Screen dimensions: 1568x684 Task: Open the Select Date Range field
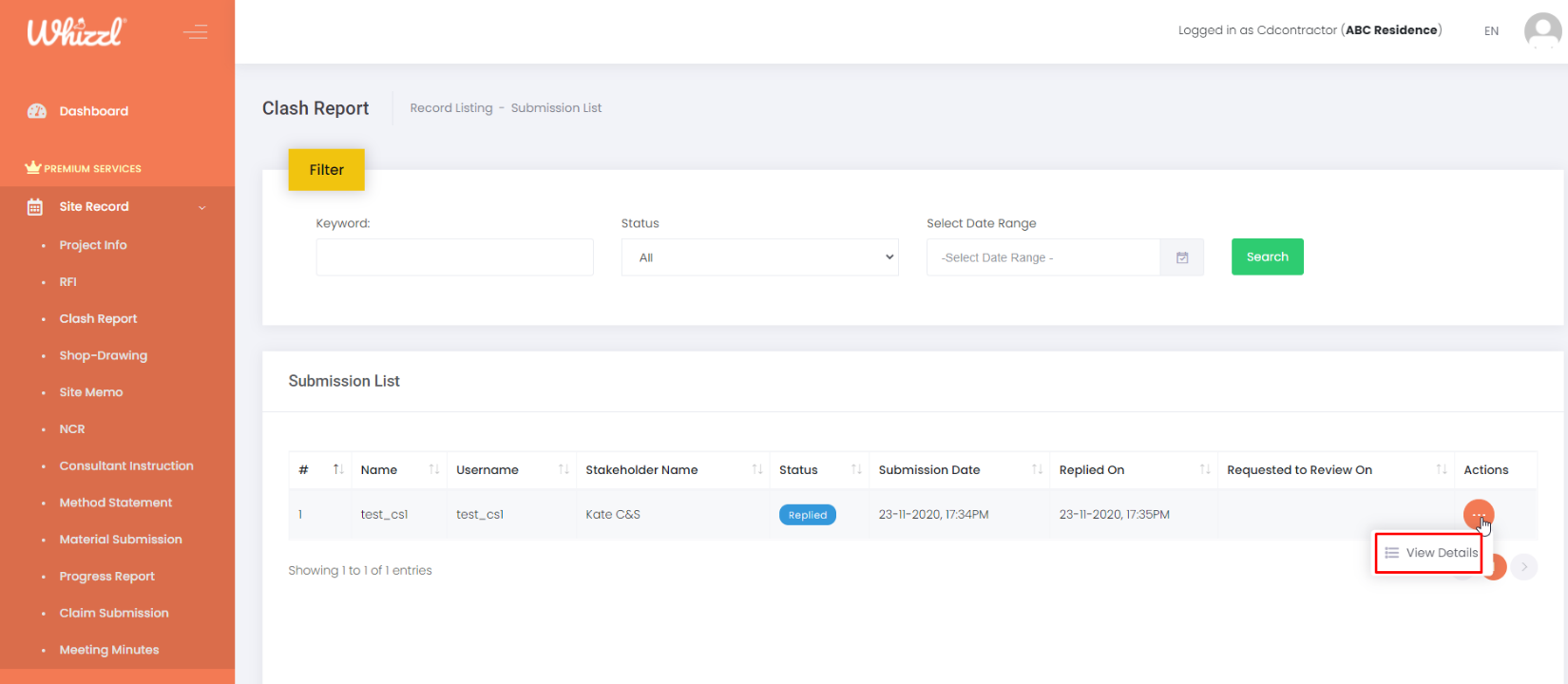tap(1042, 257)
